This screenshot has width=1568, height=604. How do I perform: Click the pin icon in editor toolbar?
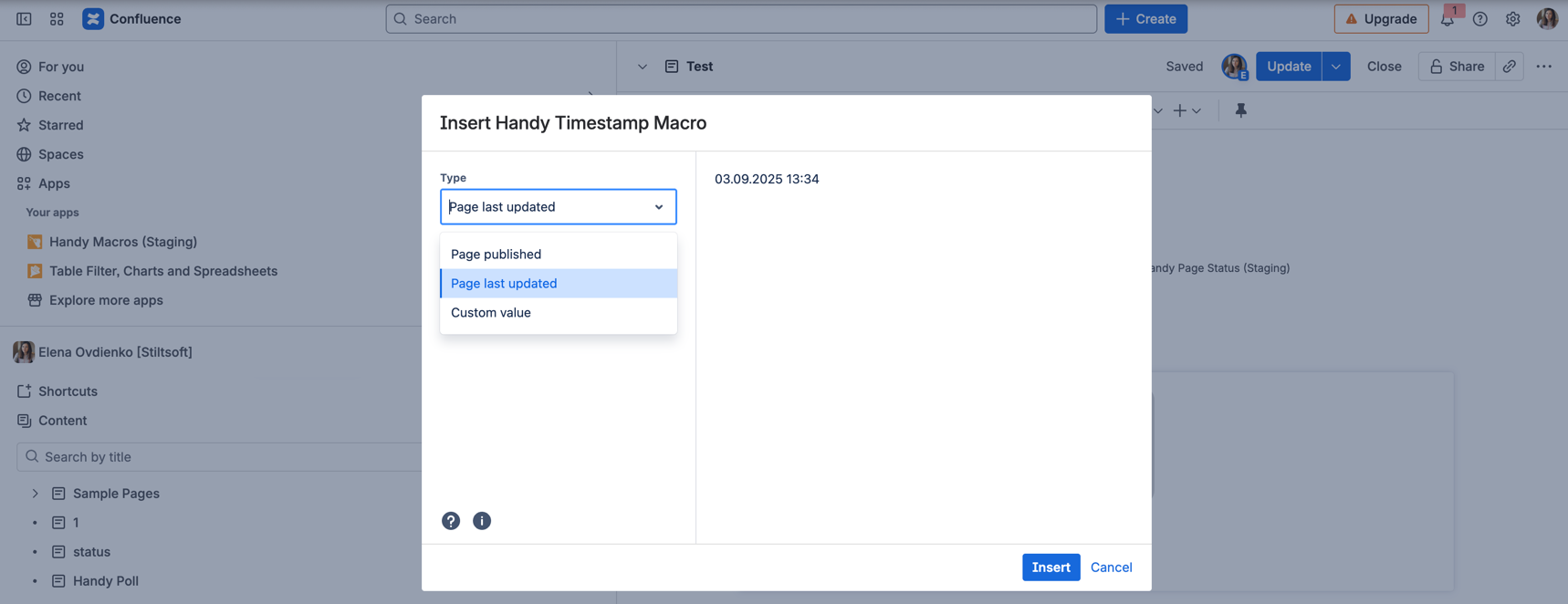1240,110
